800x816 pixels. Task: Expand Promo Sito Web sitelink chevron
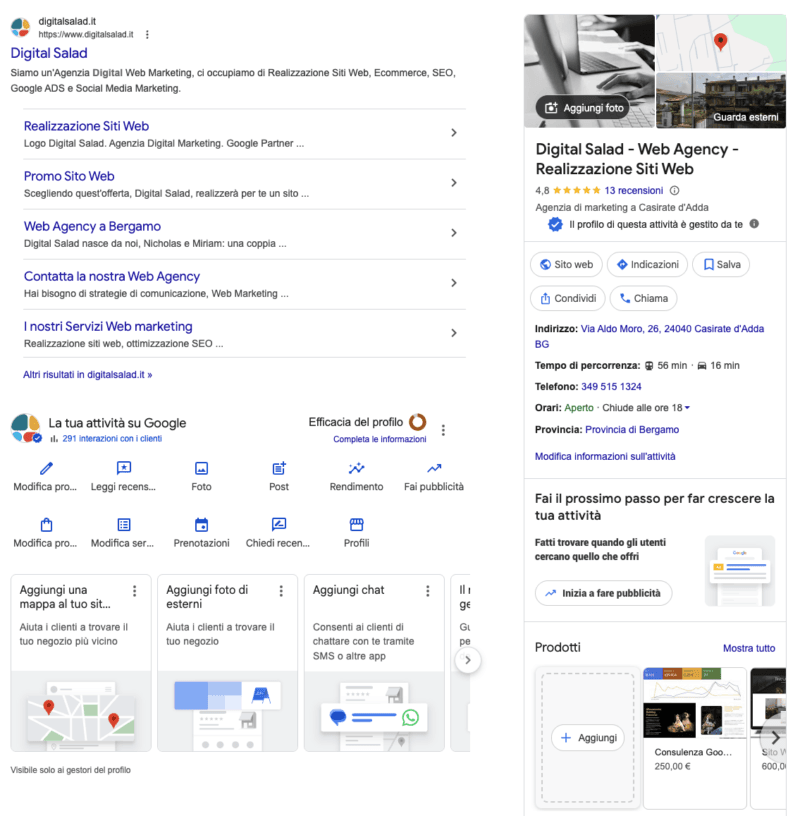[454, 183]
